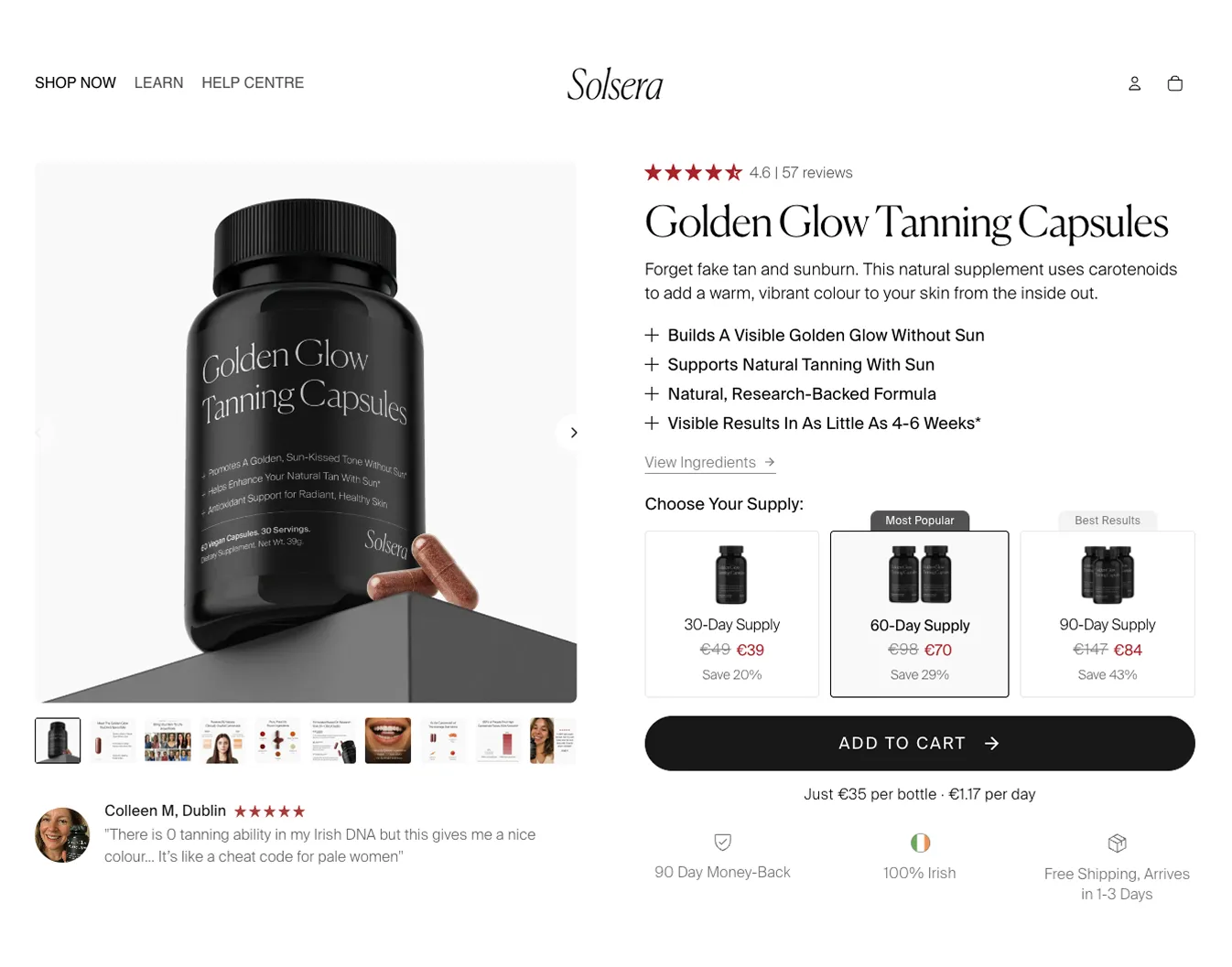Viewport: 1232px width, 967px height.
Task: Click the ADD TO CART button
Action: tap(920, 743)
